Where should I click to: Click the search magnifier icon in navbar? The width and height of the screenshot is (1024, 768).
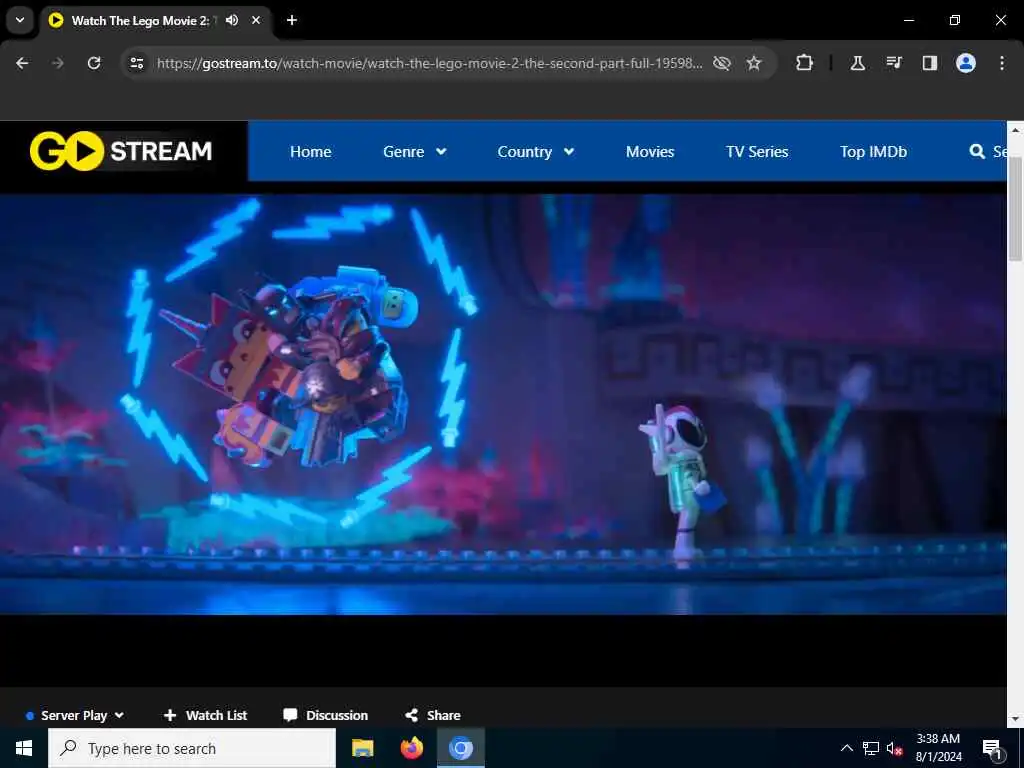[x=977, y=152]
